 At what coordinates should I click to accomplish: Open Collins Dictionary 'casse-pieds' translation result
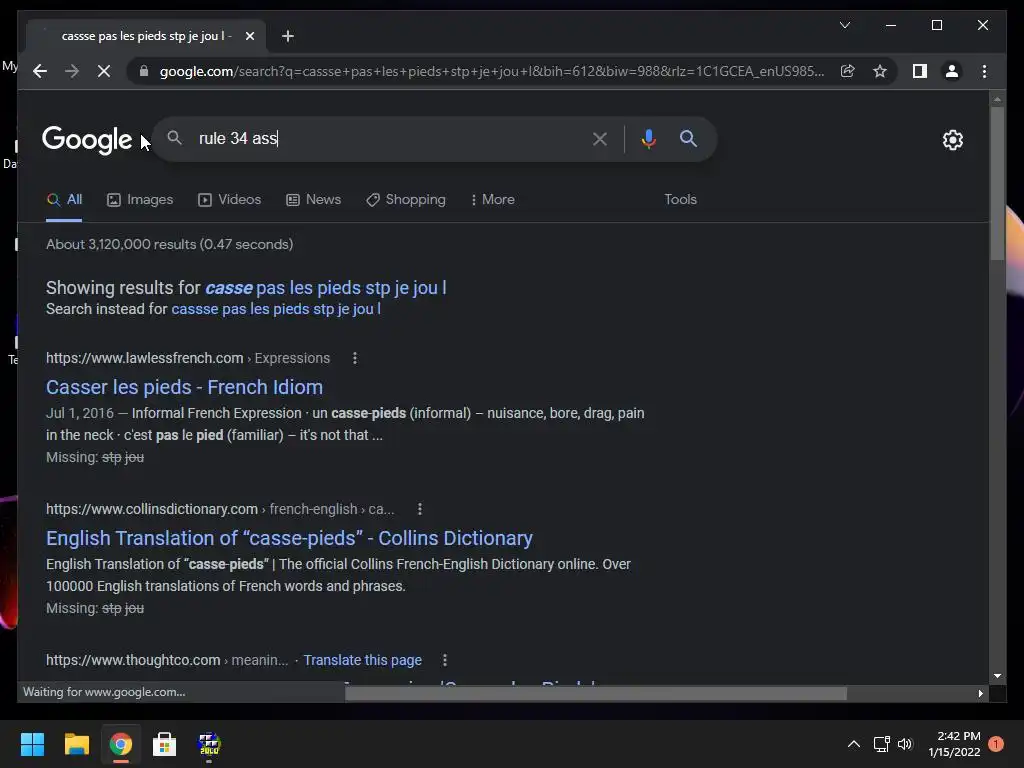tap(289, 538)
